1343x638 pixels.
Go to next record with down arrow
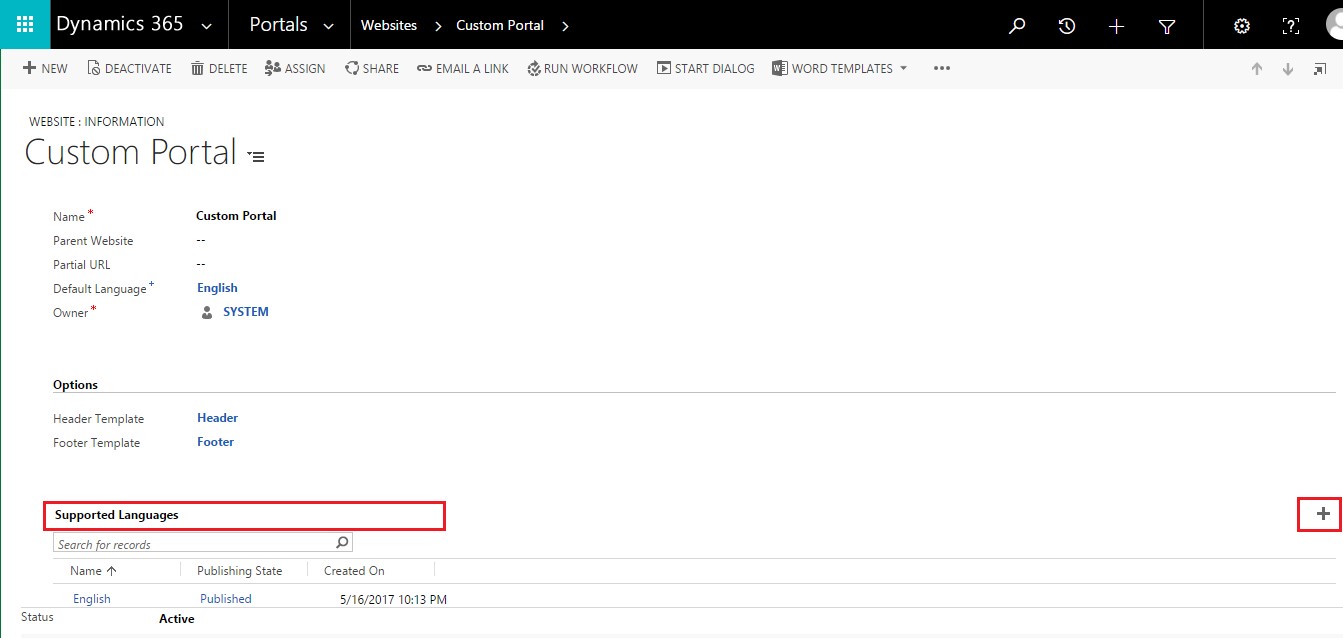1288,69
